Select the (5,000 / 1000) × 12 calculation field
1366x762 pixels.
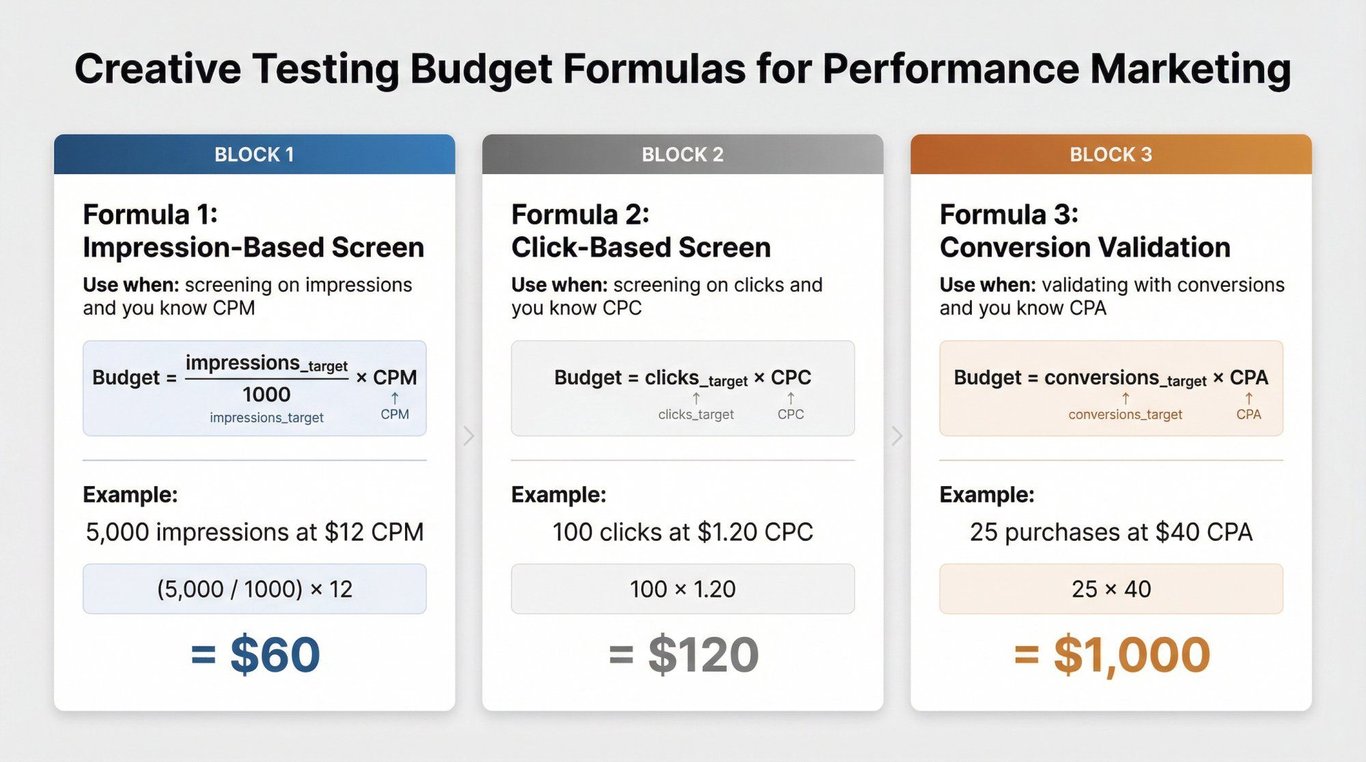(254, 589)
